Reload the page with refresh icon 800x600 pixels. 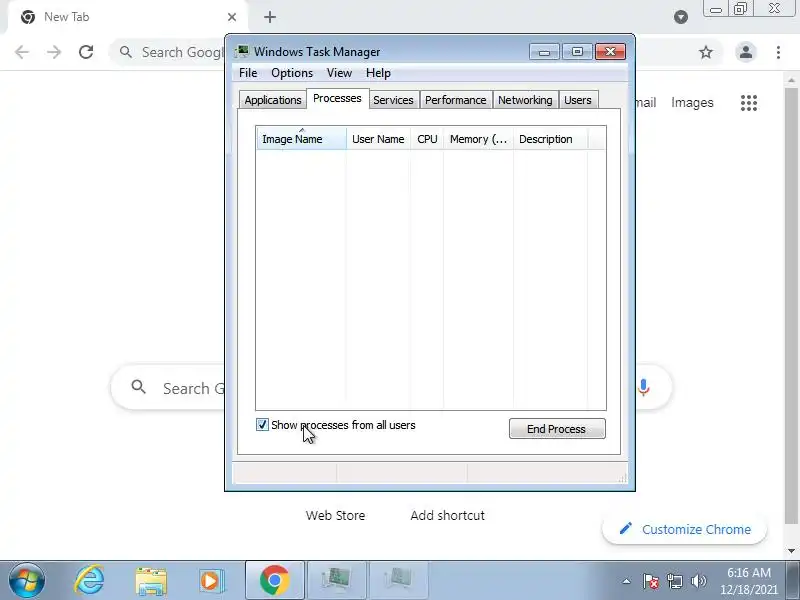coord(86,52)
